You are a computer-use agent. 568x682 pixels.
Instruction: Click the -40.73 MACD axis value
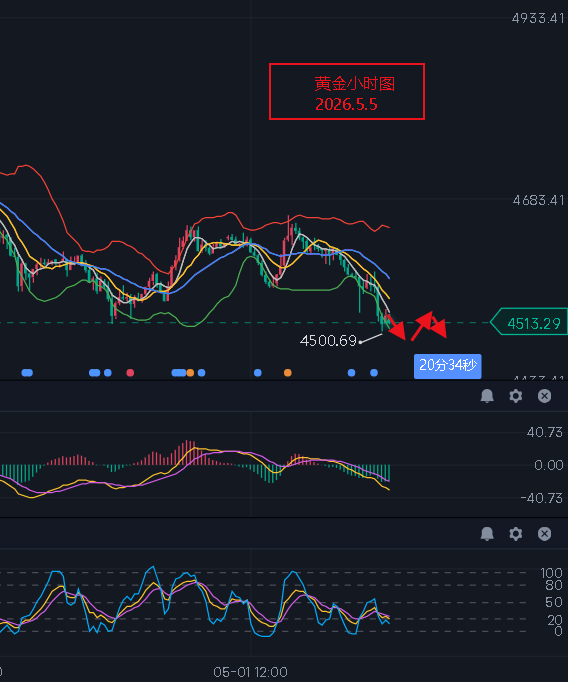click(x=542, y=498)
